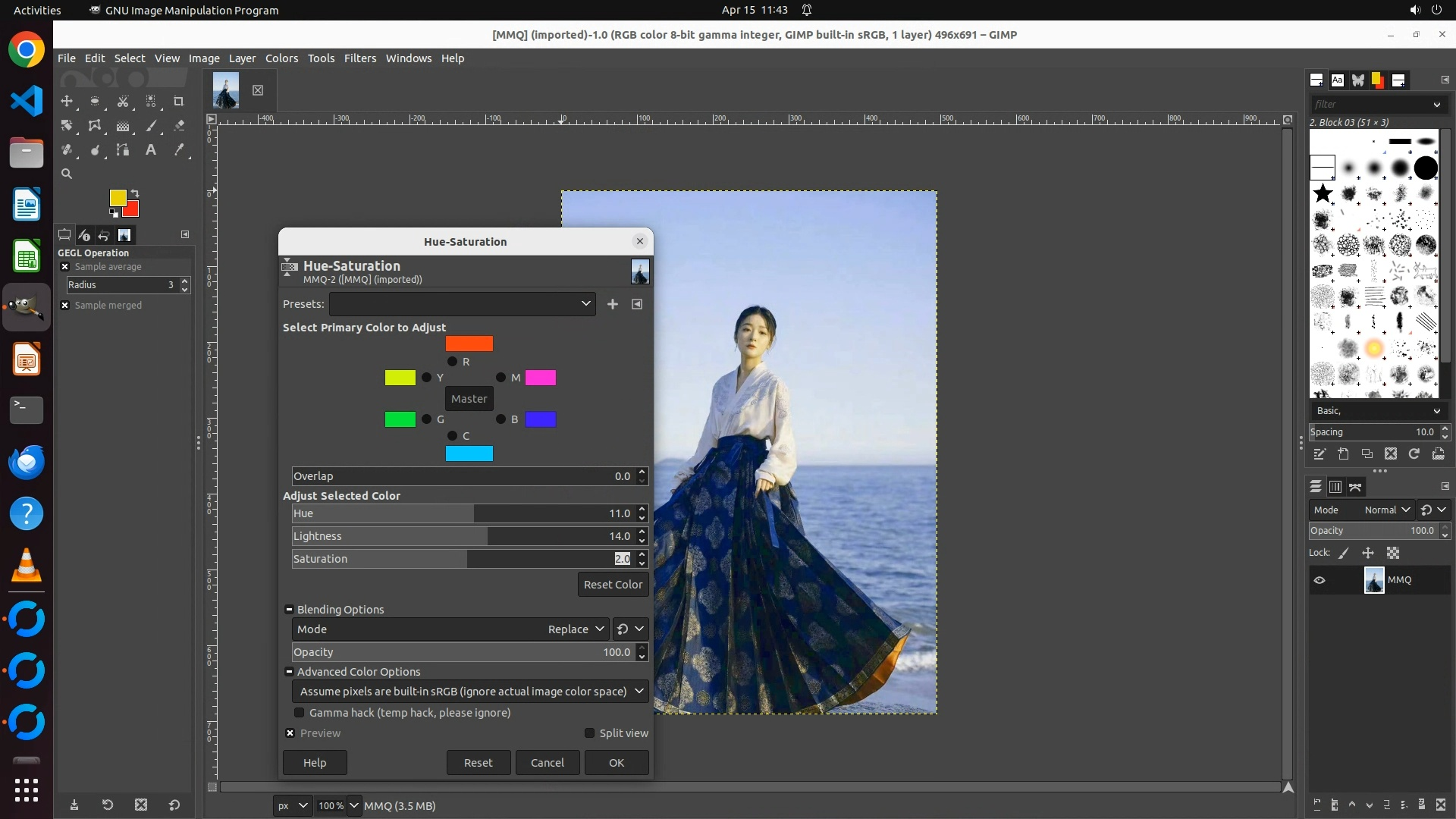Click the Color Picker eyedropper tool
1456x819 pixels.
[179, 150]
